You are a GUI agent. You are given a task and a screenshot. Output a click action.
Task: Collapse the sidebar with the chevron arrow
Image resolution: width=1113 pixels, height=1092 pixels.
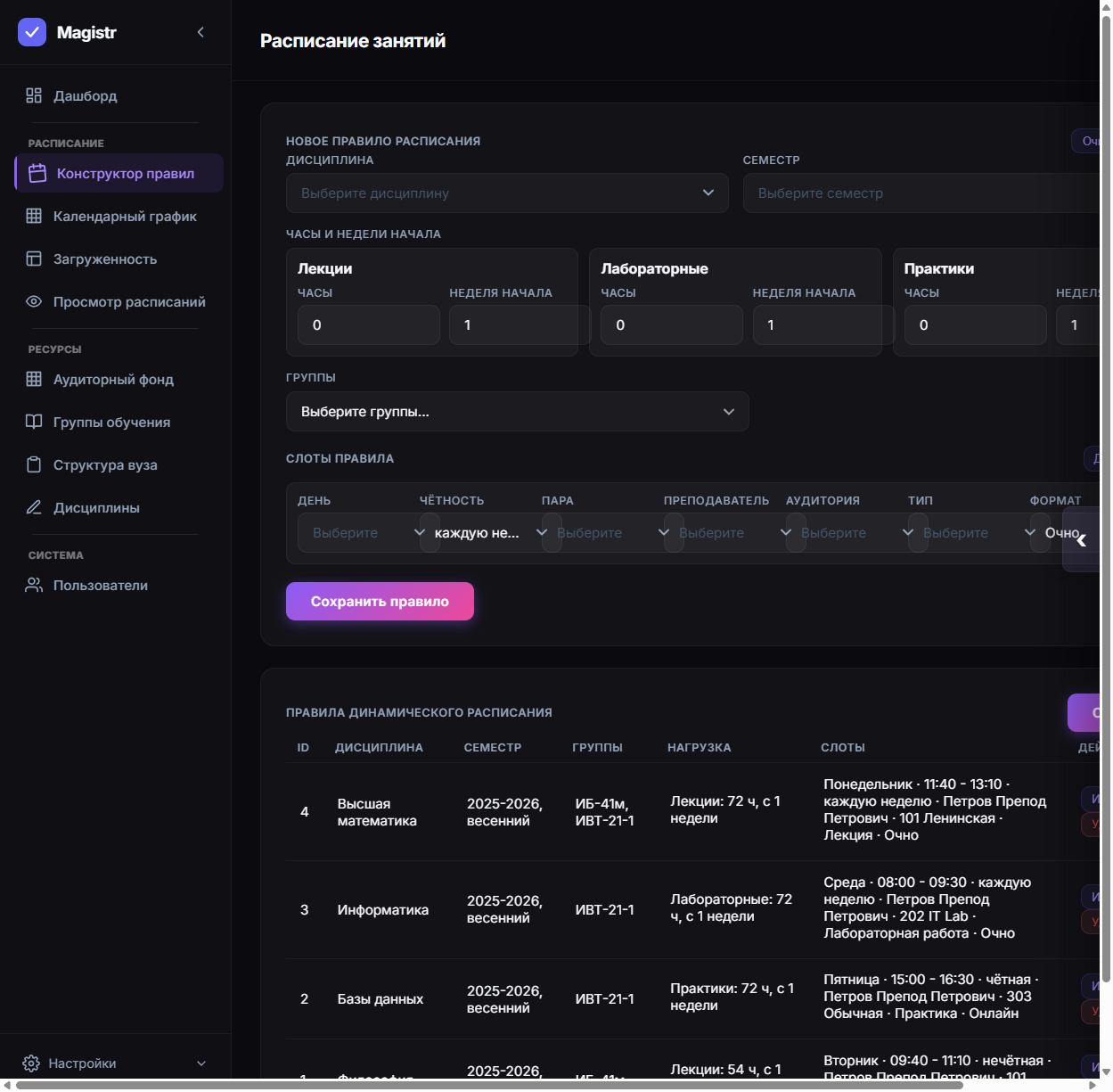click(201, 32)
